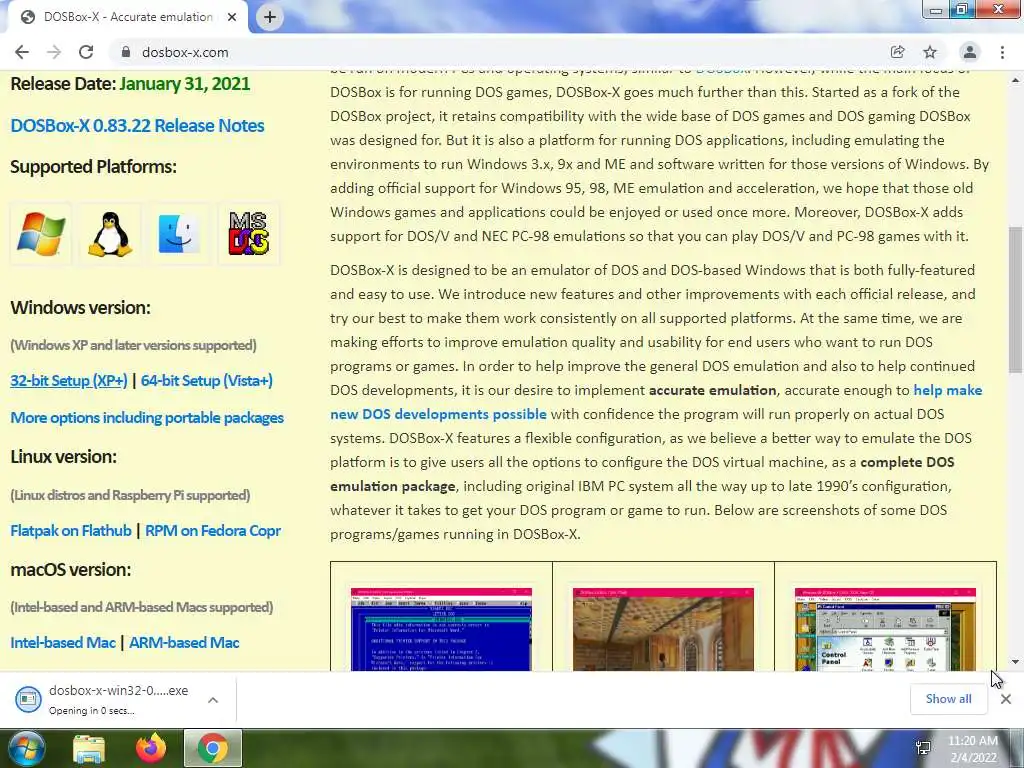
Task: Share this page icon in address bar
Action: tap(897, 52)
